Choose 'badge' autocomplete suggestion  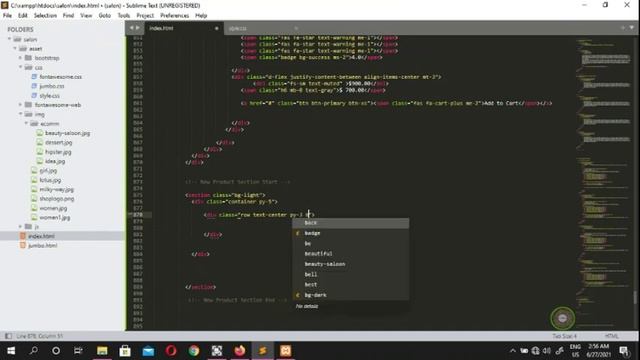coord(351,233)
